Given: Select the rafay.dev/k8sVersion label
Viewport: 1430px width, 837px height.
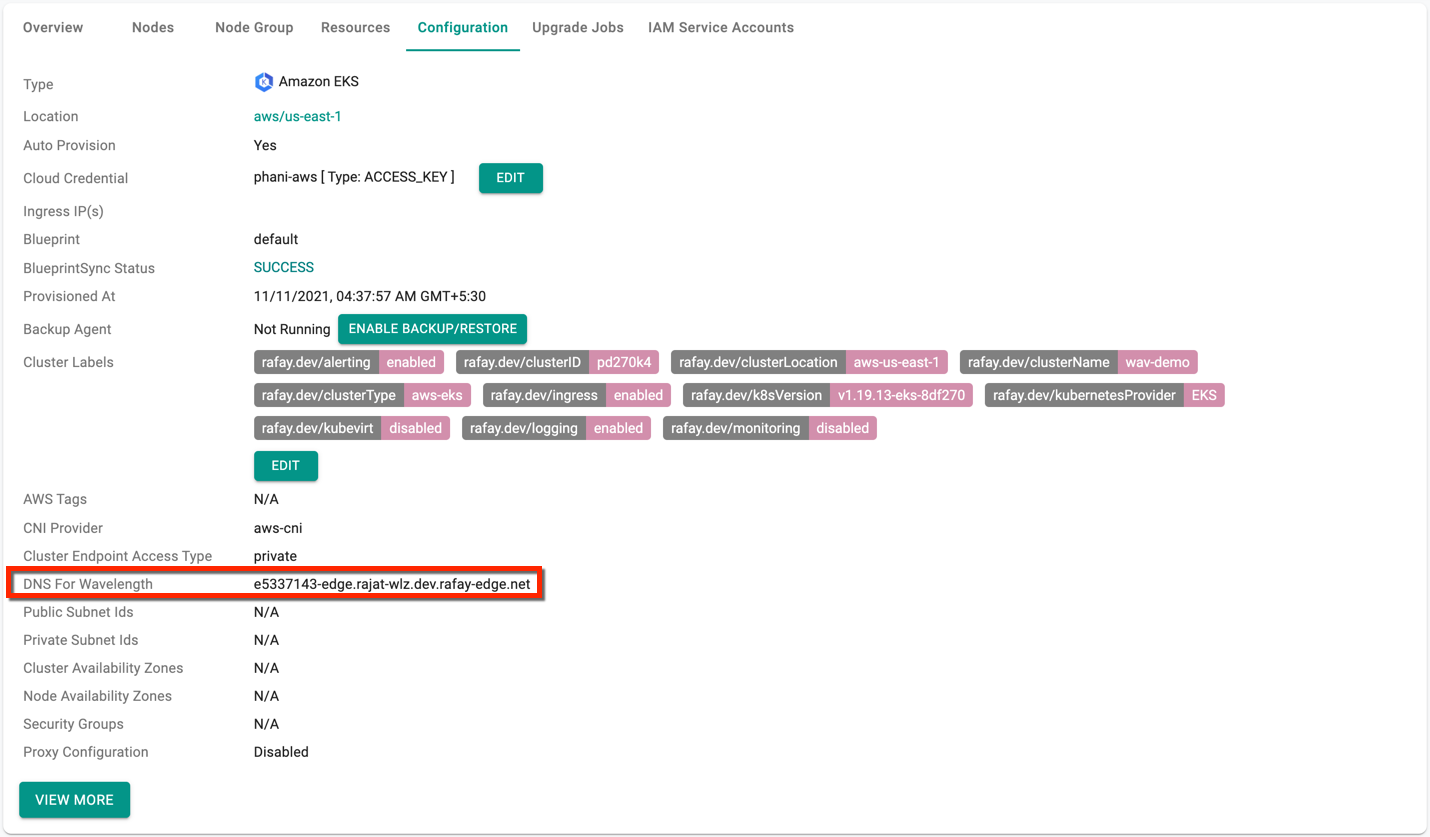Looking at the screenshot, I should (828, 395).
